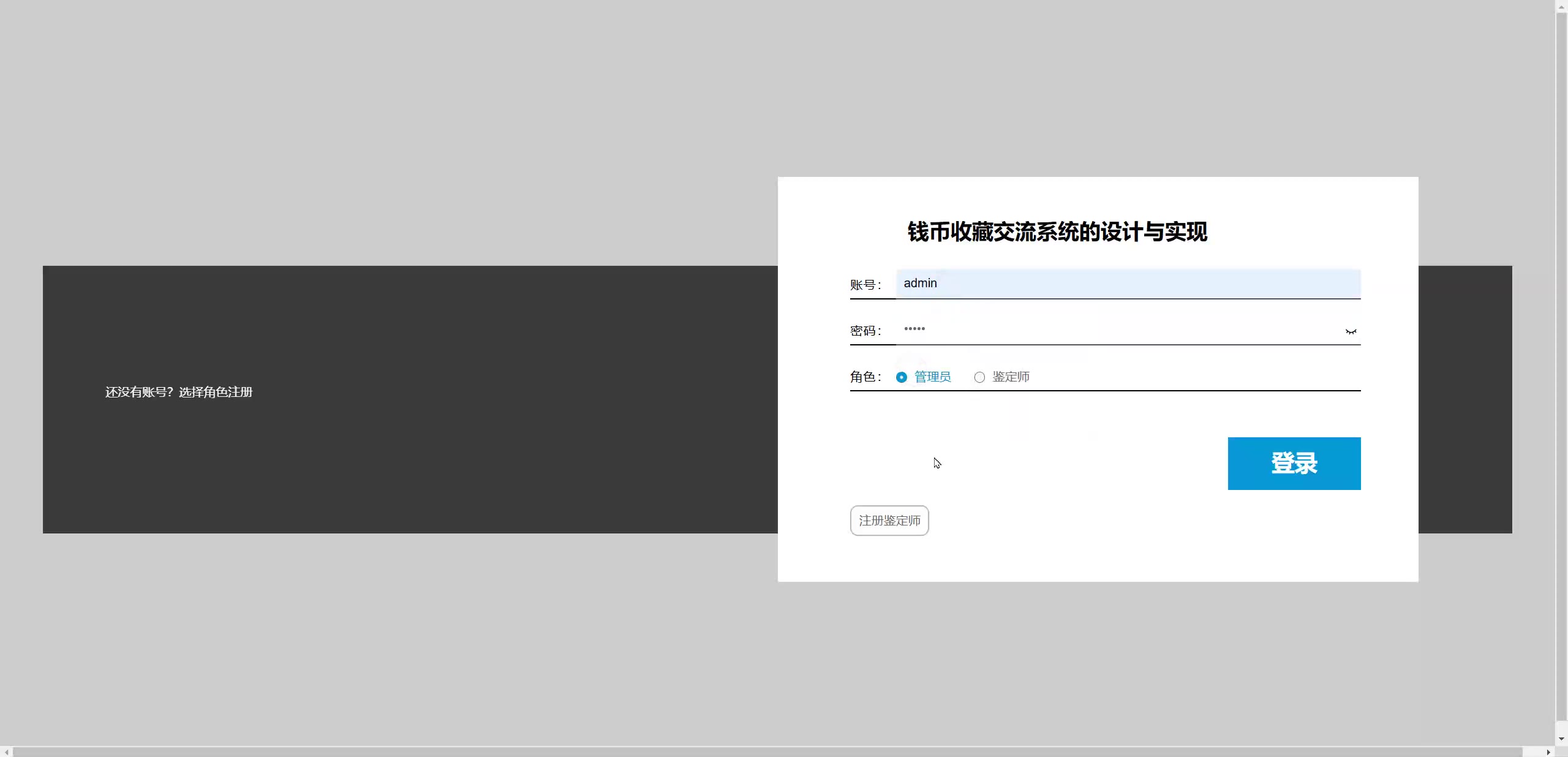Select the 管理员 radio button
The height and width of the screenshot is (757, 1568).
(x=901, y=377)
